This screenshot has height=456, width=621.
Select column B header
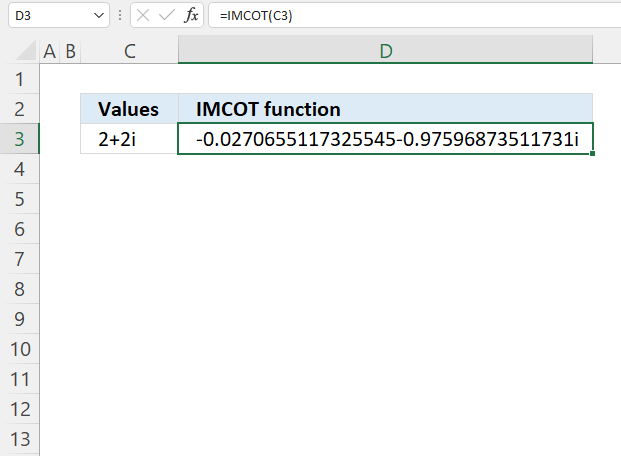click(70, 51)
